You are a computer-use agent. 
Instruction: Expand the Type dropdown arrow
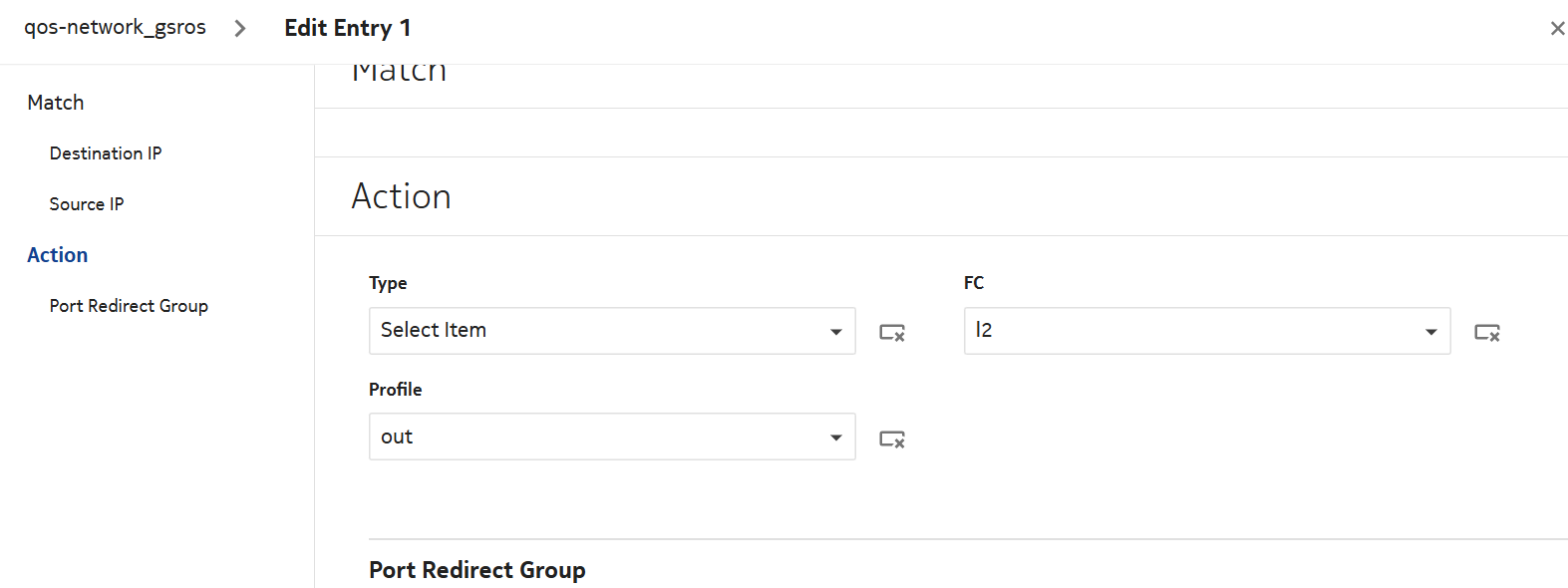[x=835, y=332]
